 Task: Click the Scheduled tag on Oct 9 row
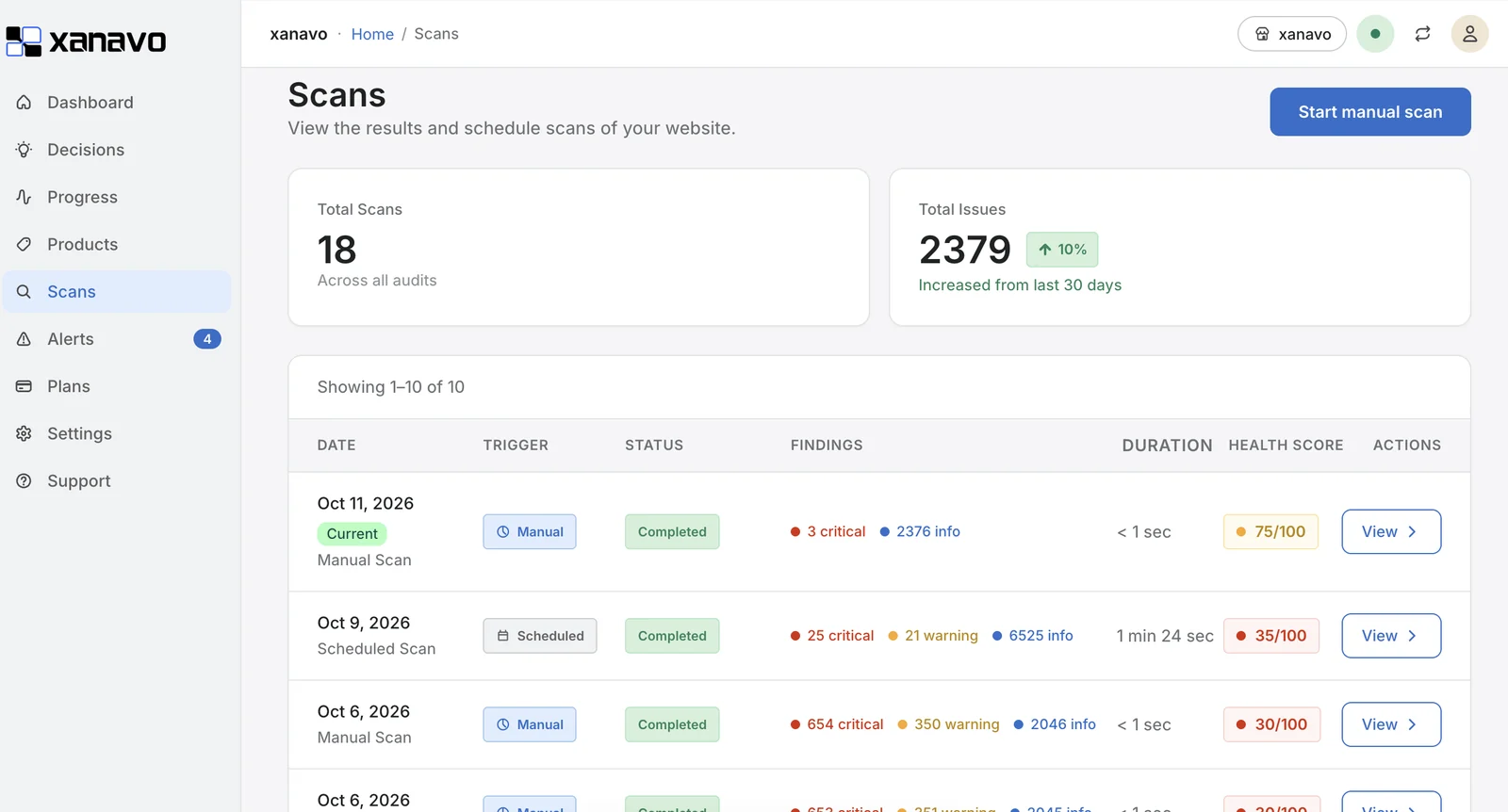point(540,636)
